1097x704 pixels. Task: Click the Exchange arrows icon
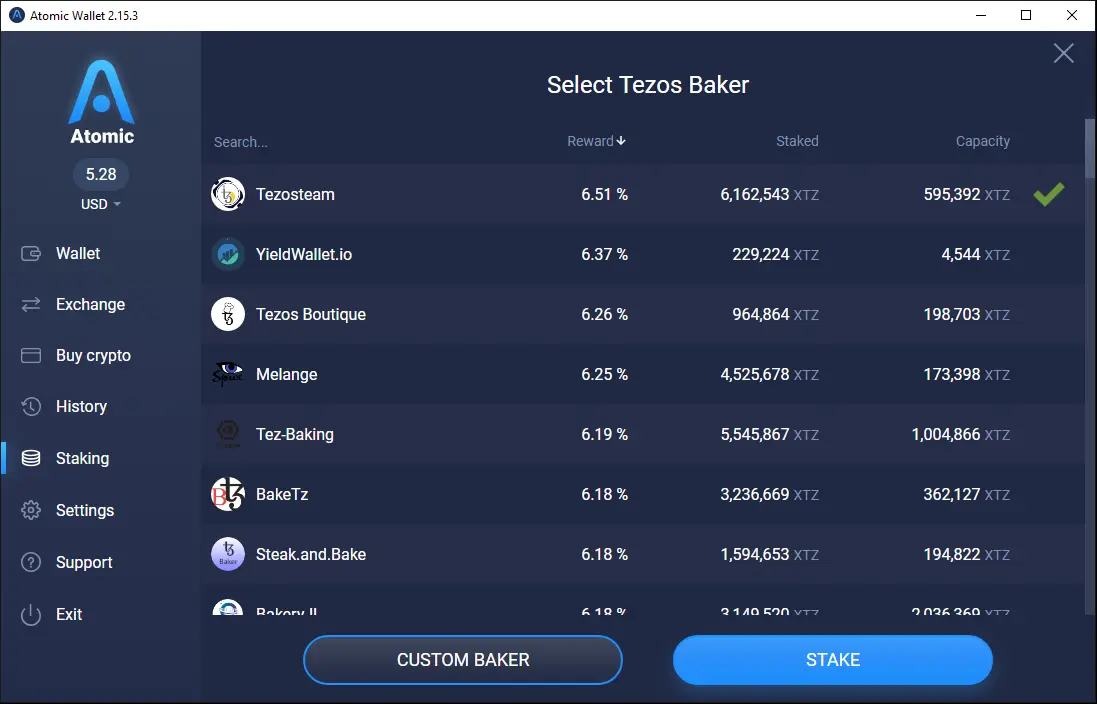[x=31, y=304]
